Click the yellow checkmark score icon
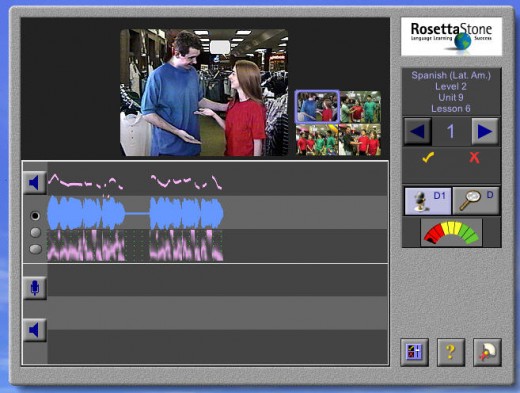Image resolution: width=520 pixels, height=393 pixels. (428, 157)
